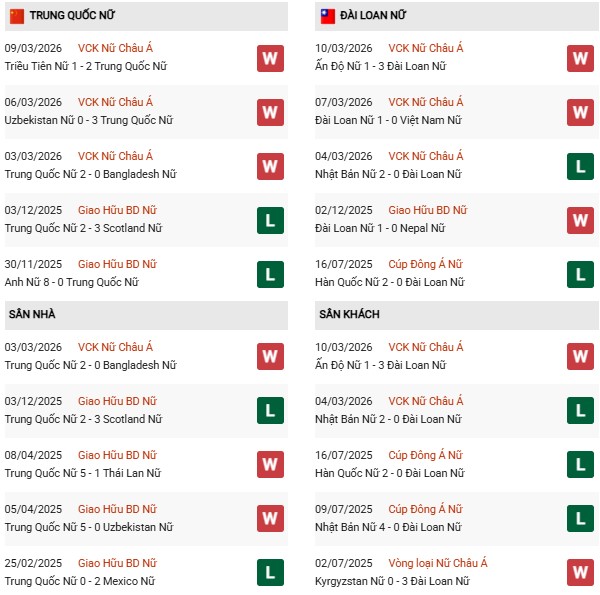Viewport: 600px width, 595px height.
Task: Open VCK Nữ Châu Á link dated 09/03/2026
Action: pos(115,48)
